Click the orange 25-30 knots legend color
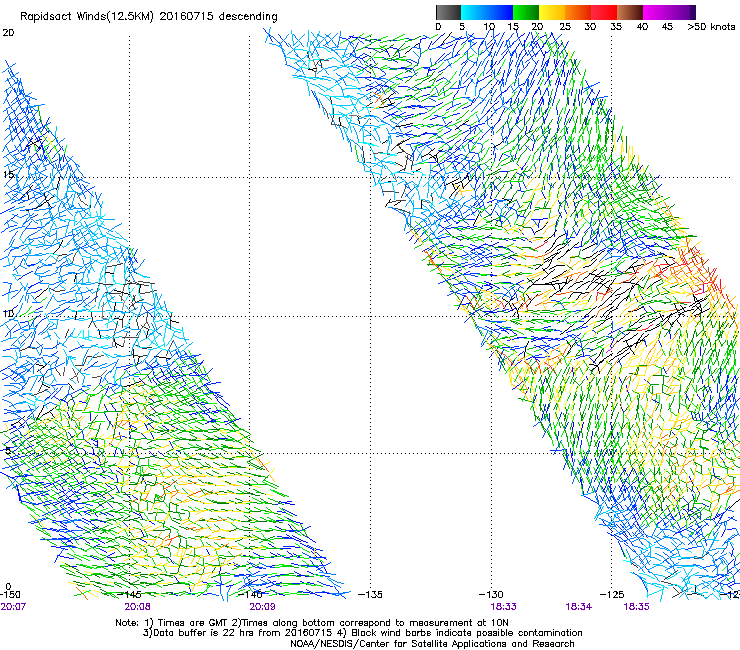This screenshot has width=740, height=650. coord(578,12)
